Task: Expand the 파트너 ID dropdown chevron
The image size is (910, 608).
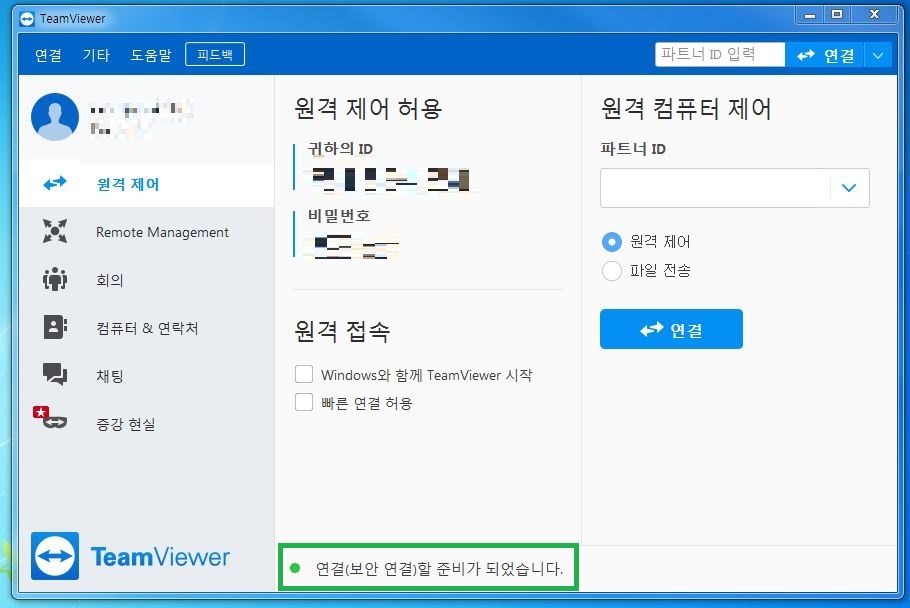Action: [849, 188]
